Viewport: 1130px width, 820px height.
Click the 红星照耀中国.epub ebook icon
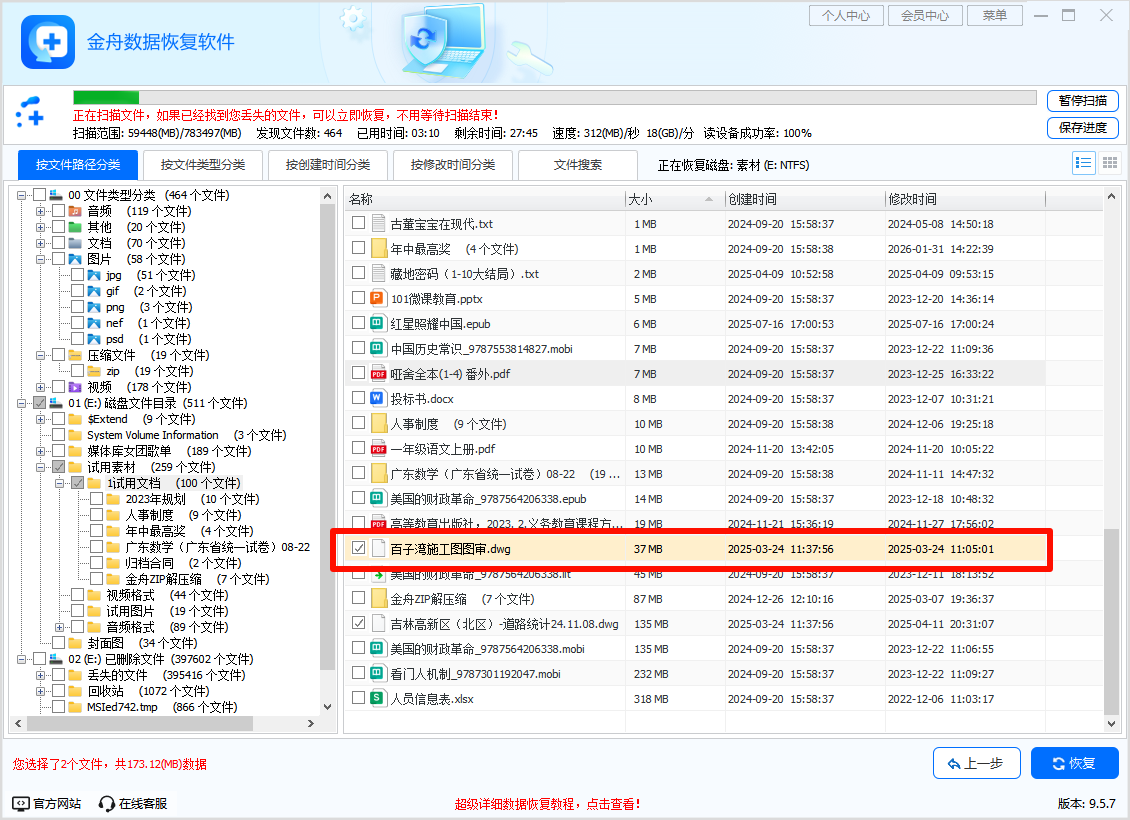(x=377, y=324)
